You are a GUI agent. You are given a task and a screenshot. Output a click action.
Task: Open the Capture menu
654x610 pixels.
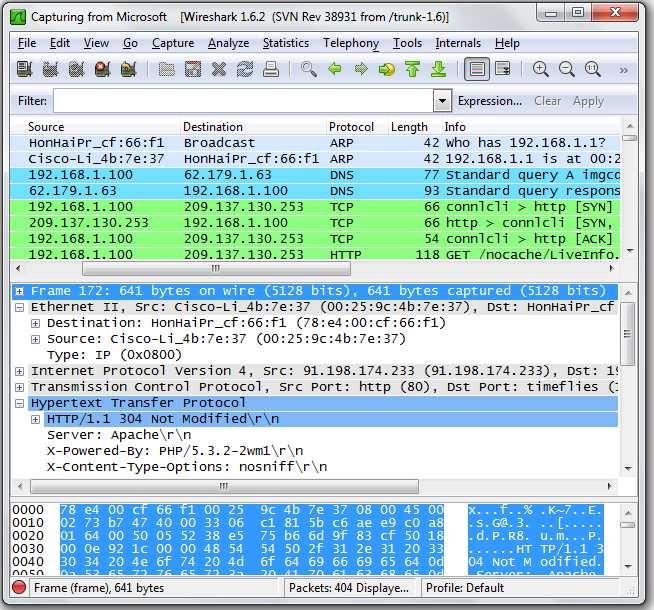click(173, 43)
